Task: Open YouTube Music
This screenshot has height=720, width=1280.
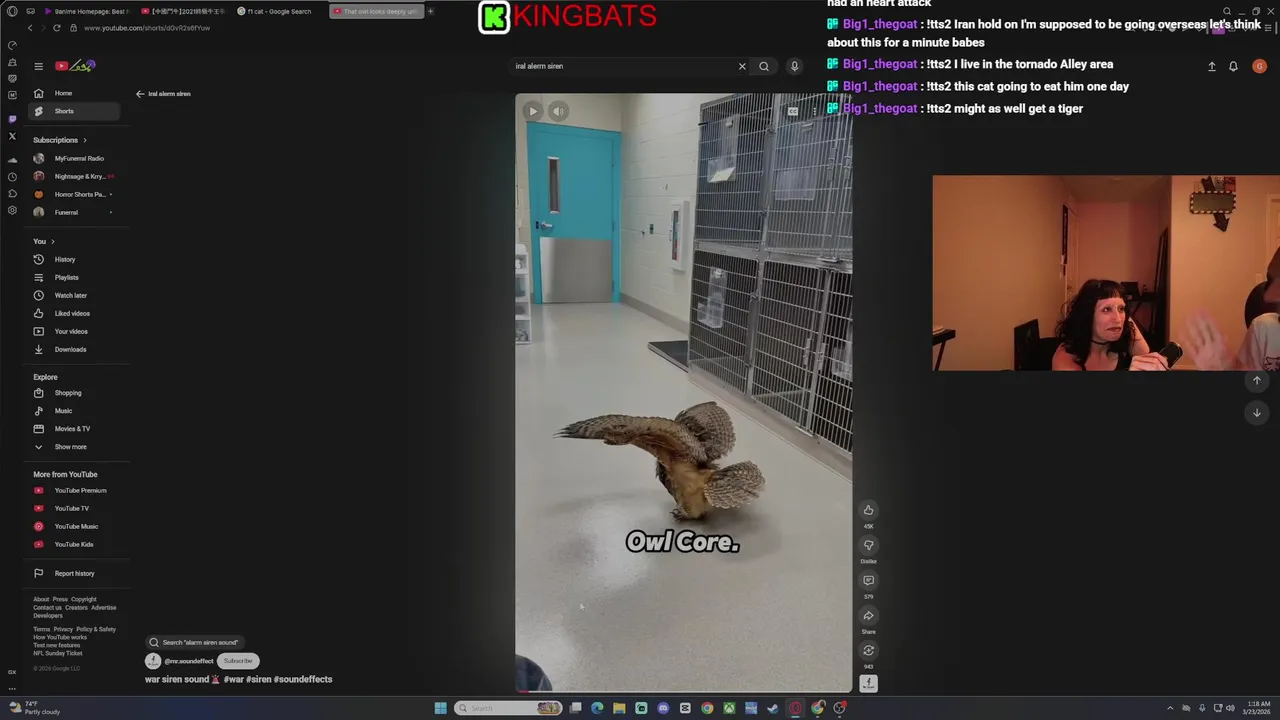Action: [x=76, y=526]
